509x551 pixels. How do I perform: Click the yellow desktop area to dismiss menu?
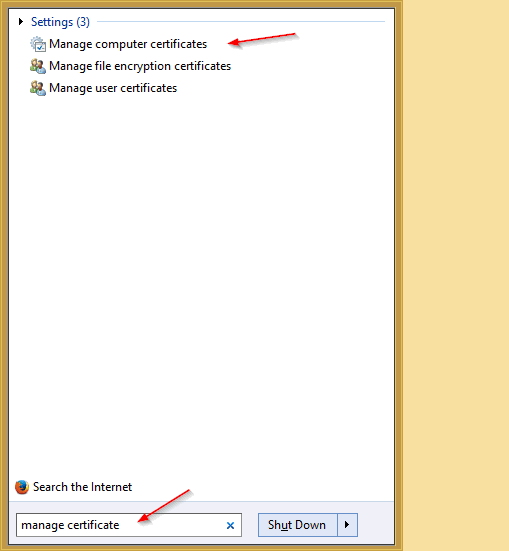click(x=456, y=276)
